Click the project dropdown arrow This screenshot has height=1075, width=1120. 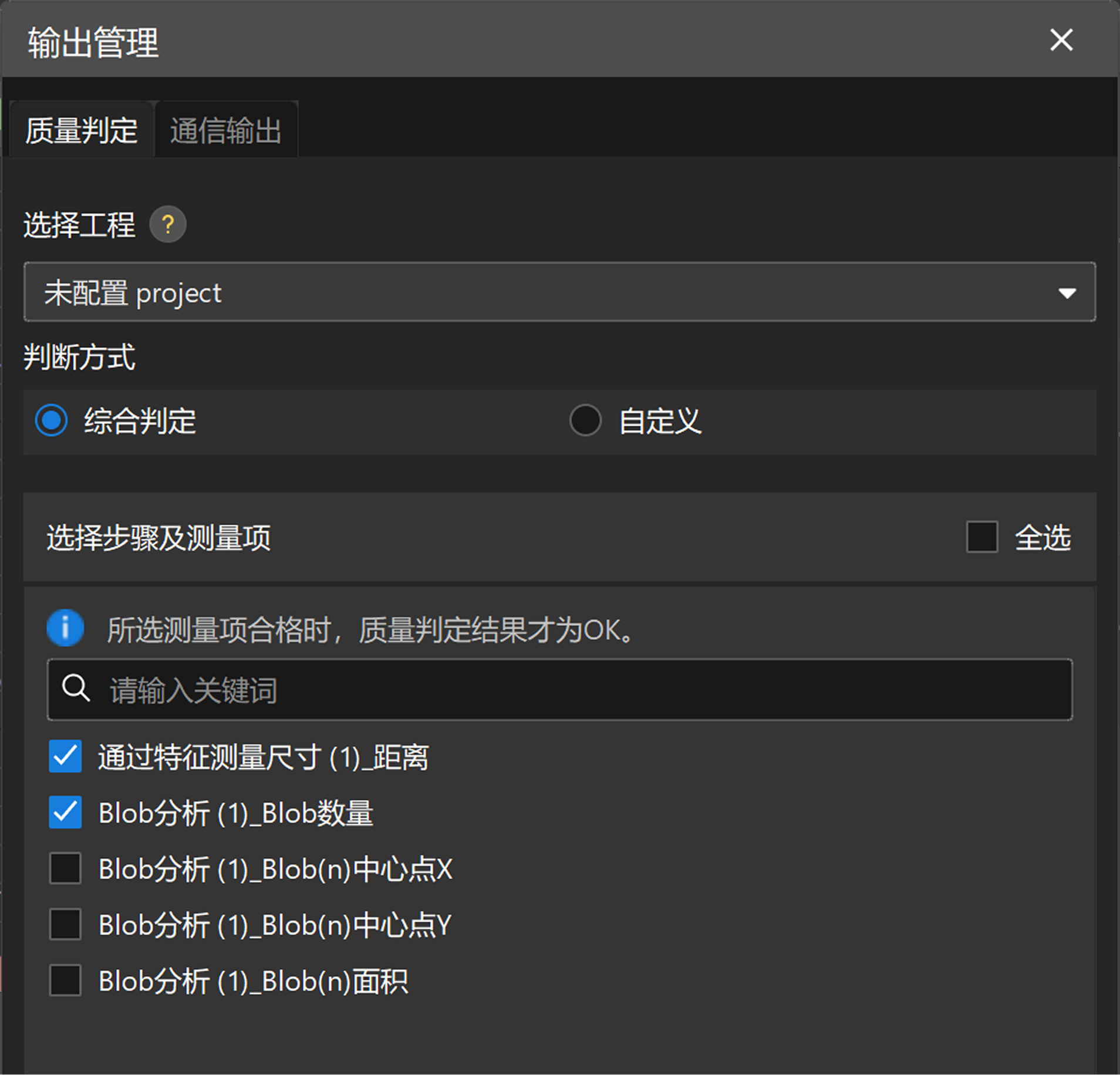pos(1067,292)
